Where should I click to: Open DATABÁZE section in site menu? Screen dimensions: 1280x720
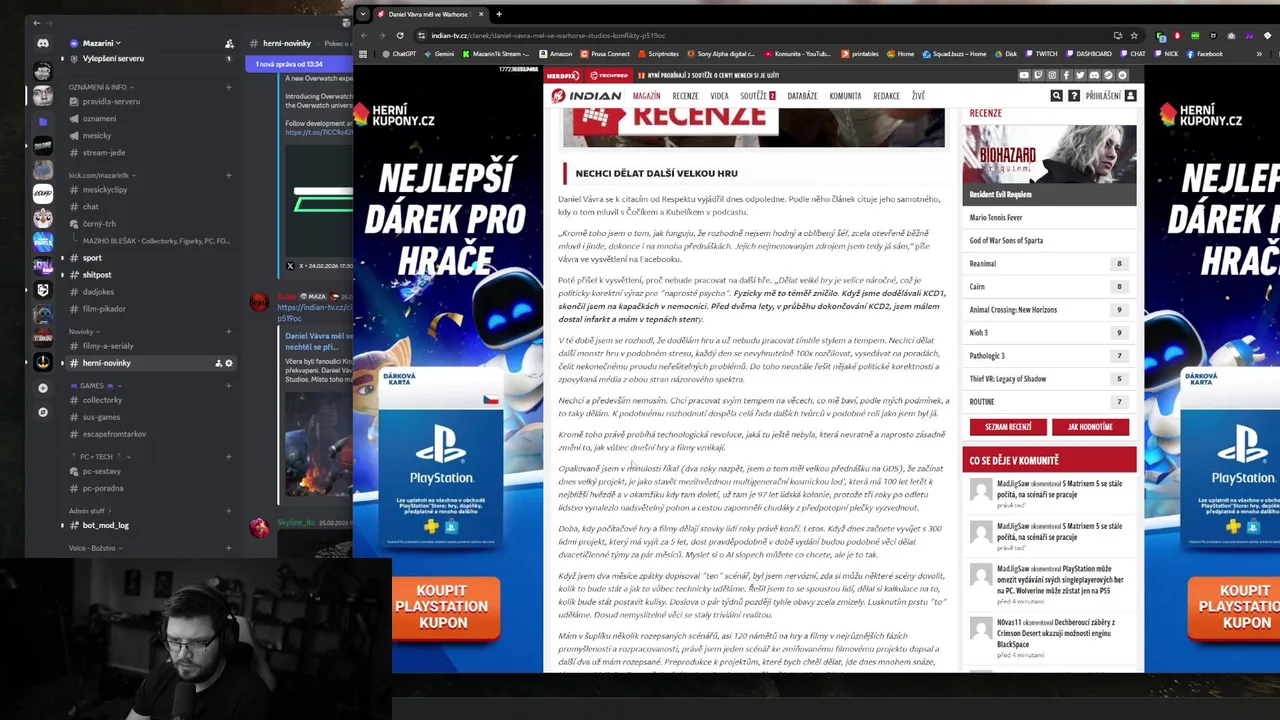coord(802,96)
